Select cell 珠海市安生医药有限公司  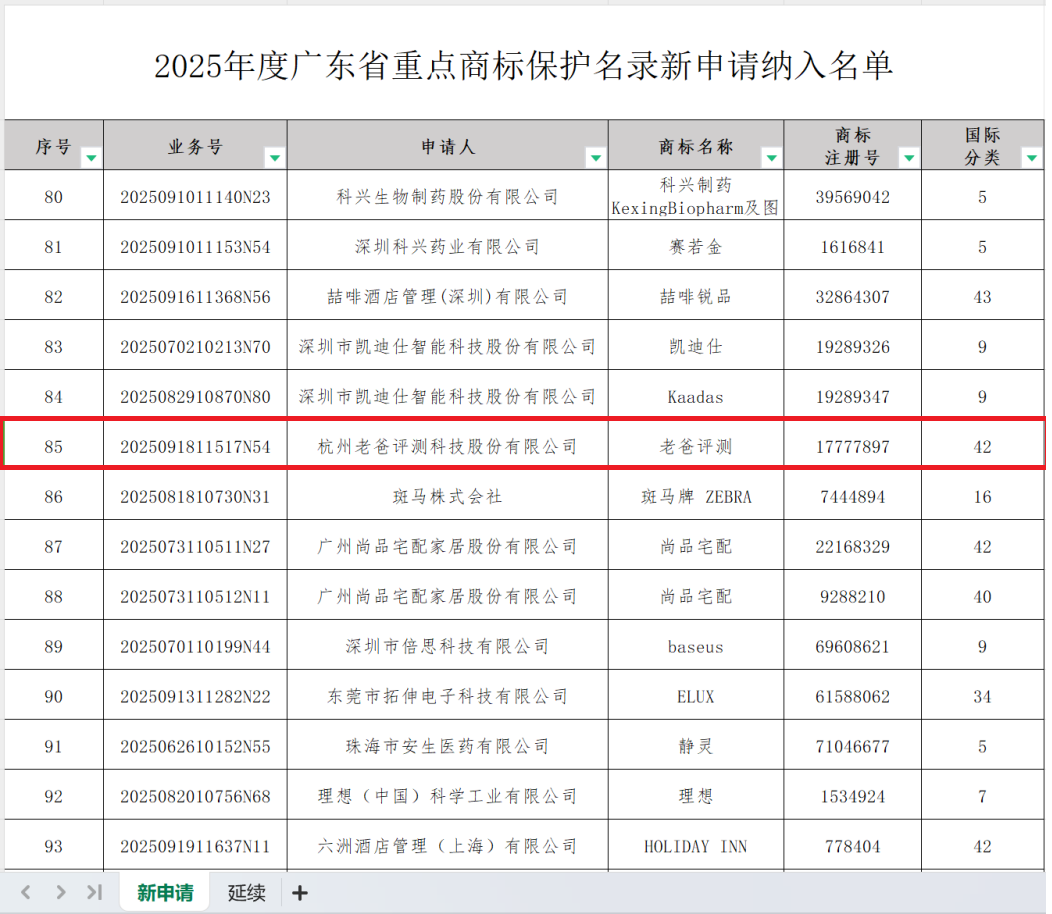[448, 745]
